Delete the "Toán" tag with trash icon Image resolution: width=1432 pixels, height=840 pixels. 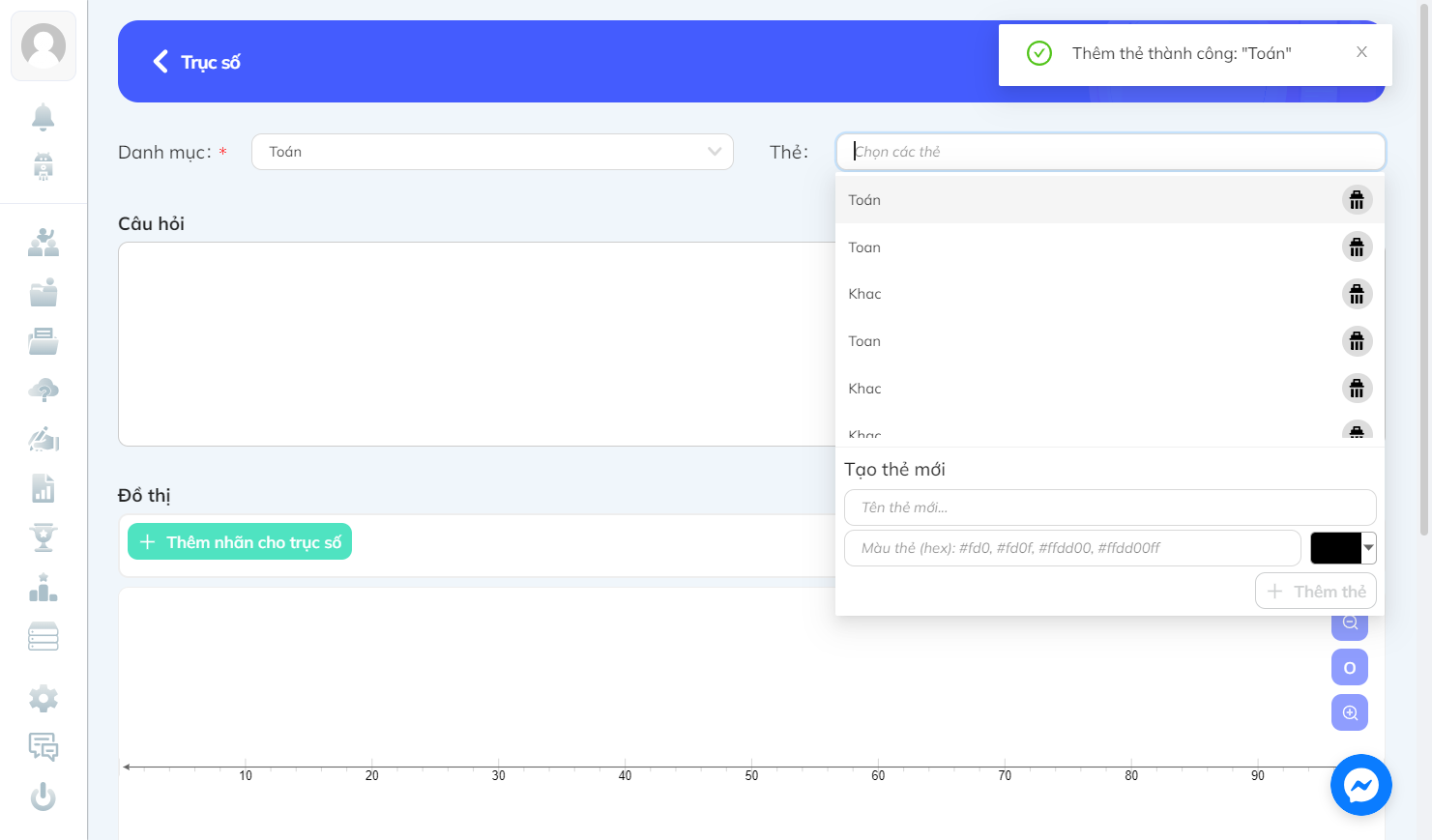coord(1357,200)
